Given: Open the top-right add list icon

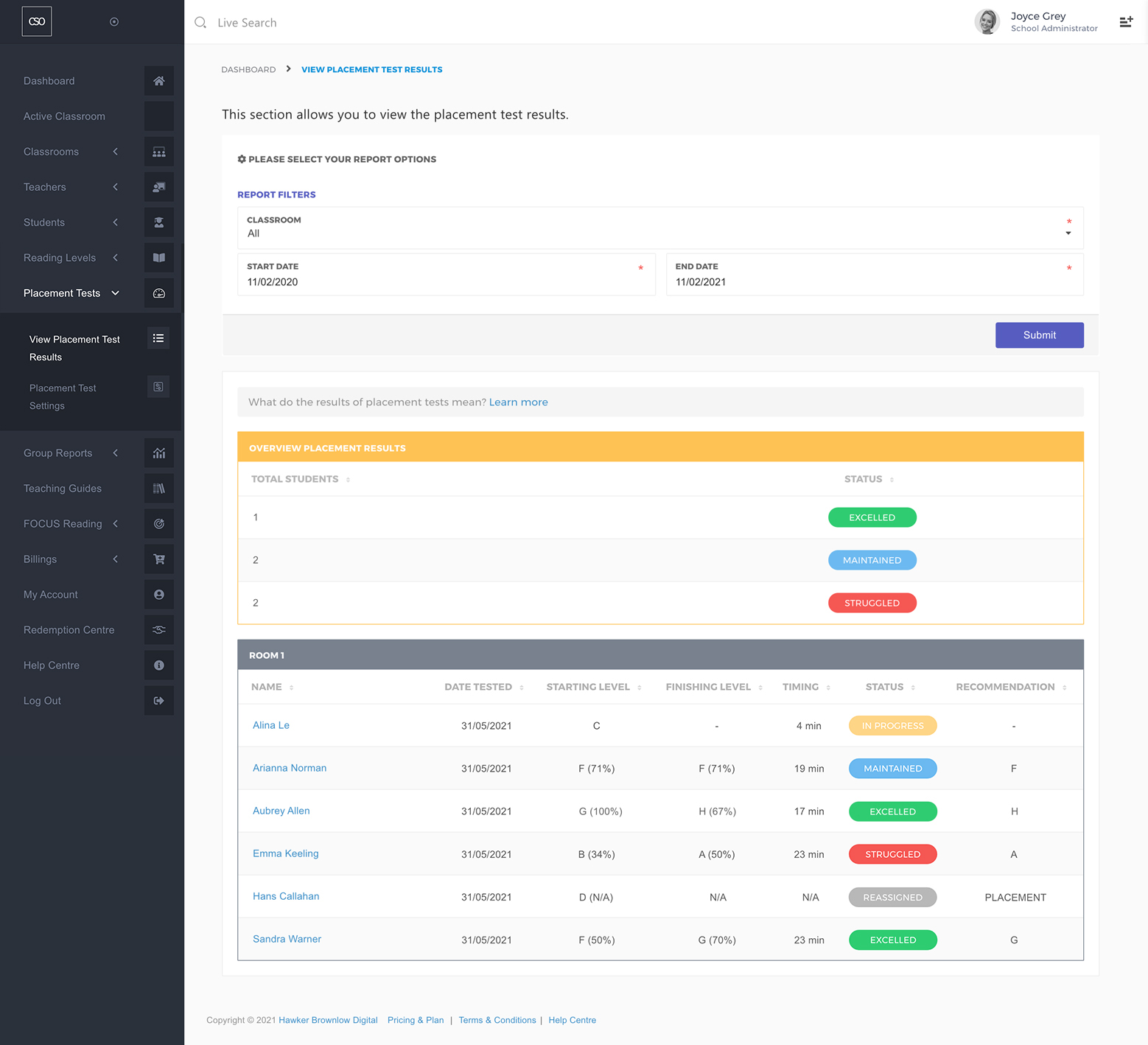Looking at the screenshot, I should (x=1125, y=22).
